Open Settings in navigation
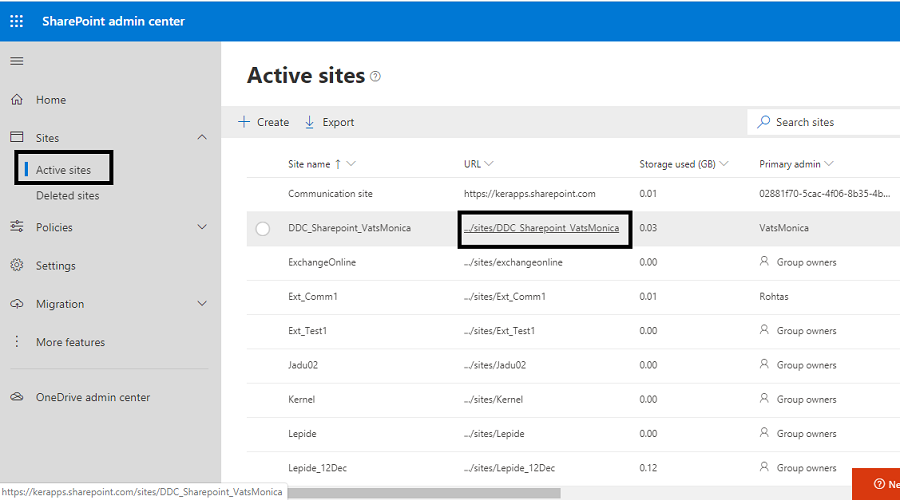 (x=56, y=266)
